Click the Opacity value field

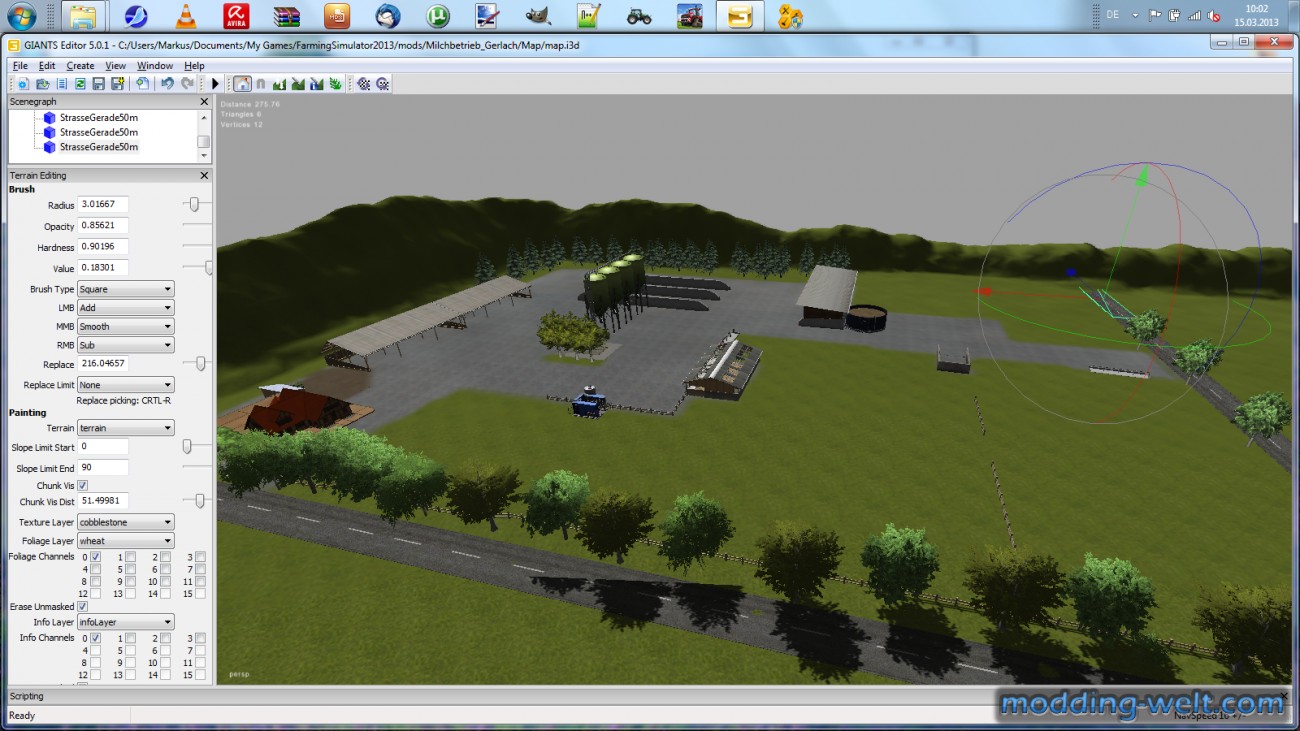point(103,226)
